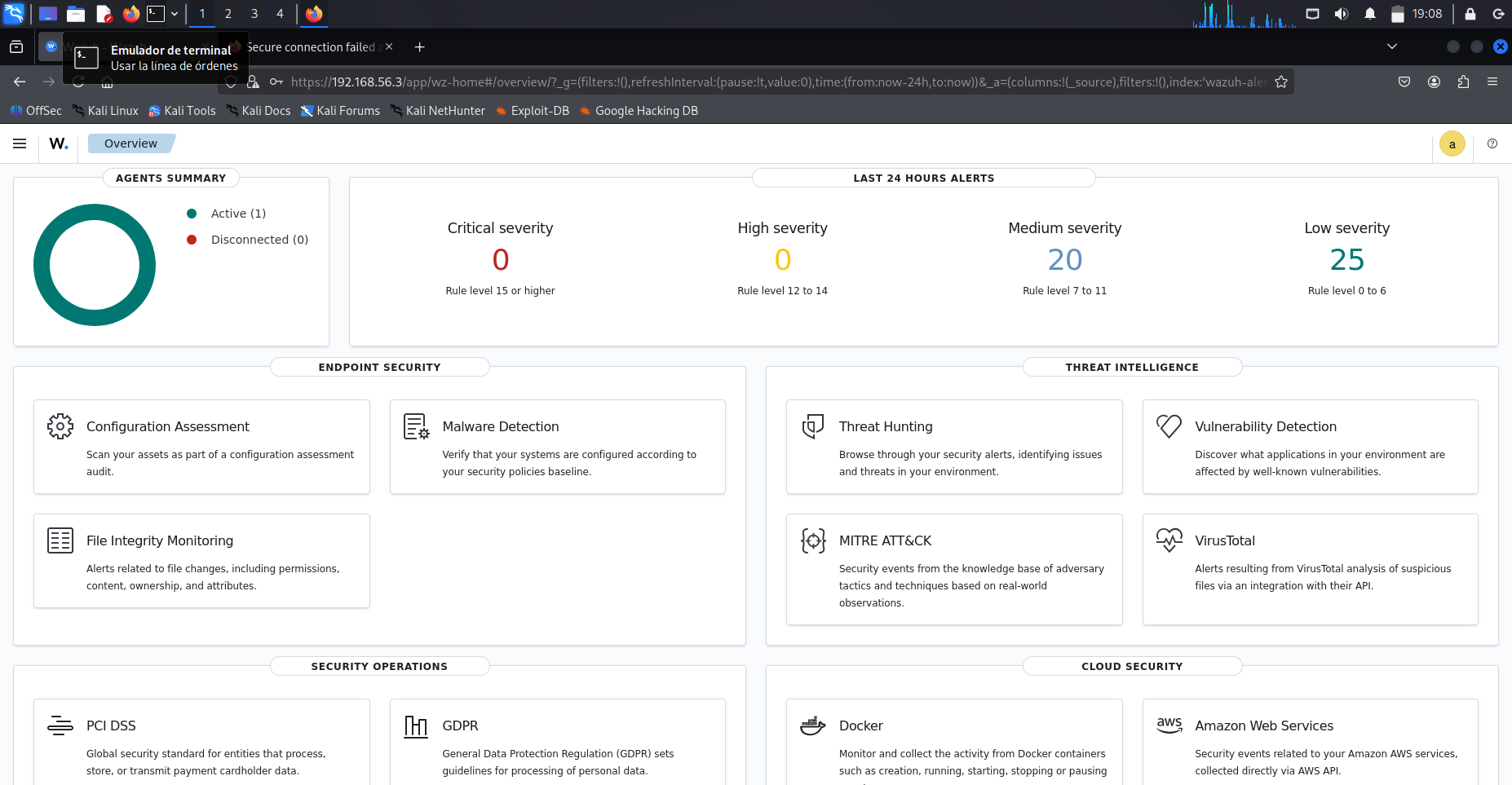Click the Configuration Assessment gear icon
The image size is (1512, 785).
60,426
